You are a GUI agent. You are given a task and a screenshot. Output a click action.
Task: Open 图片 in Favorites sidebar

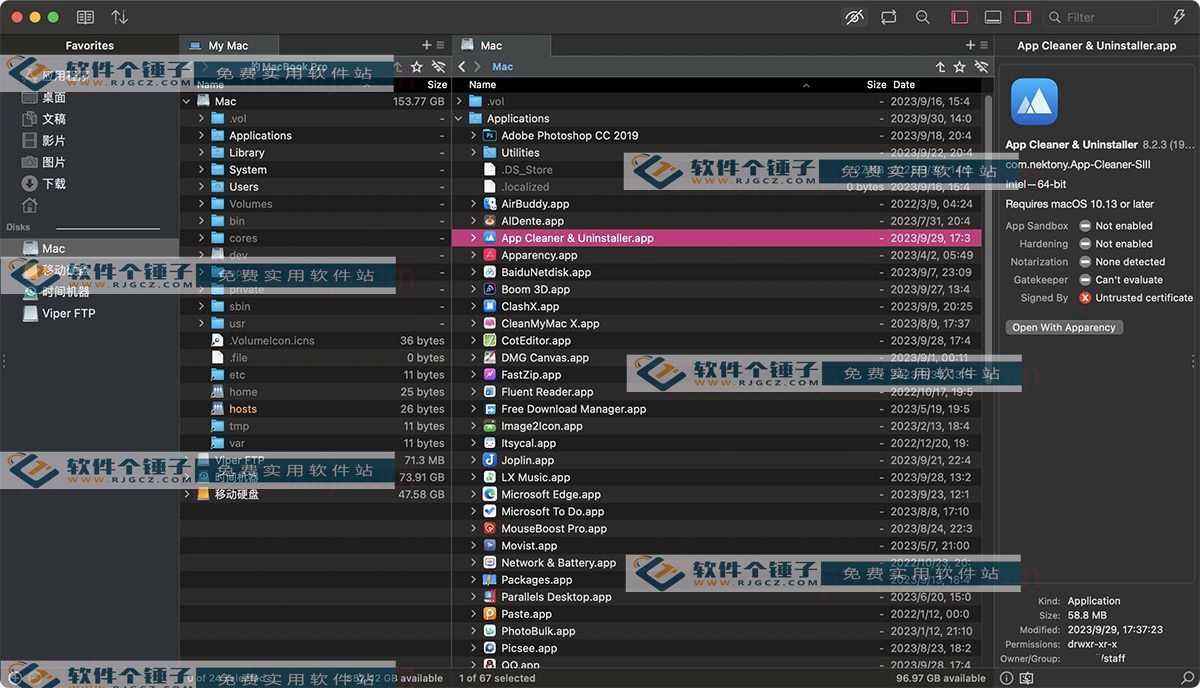54,162
